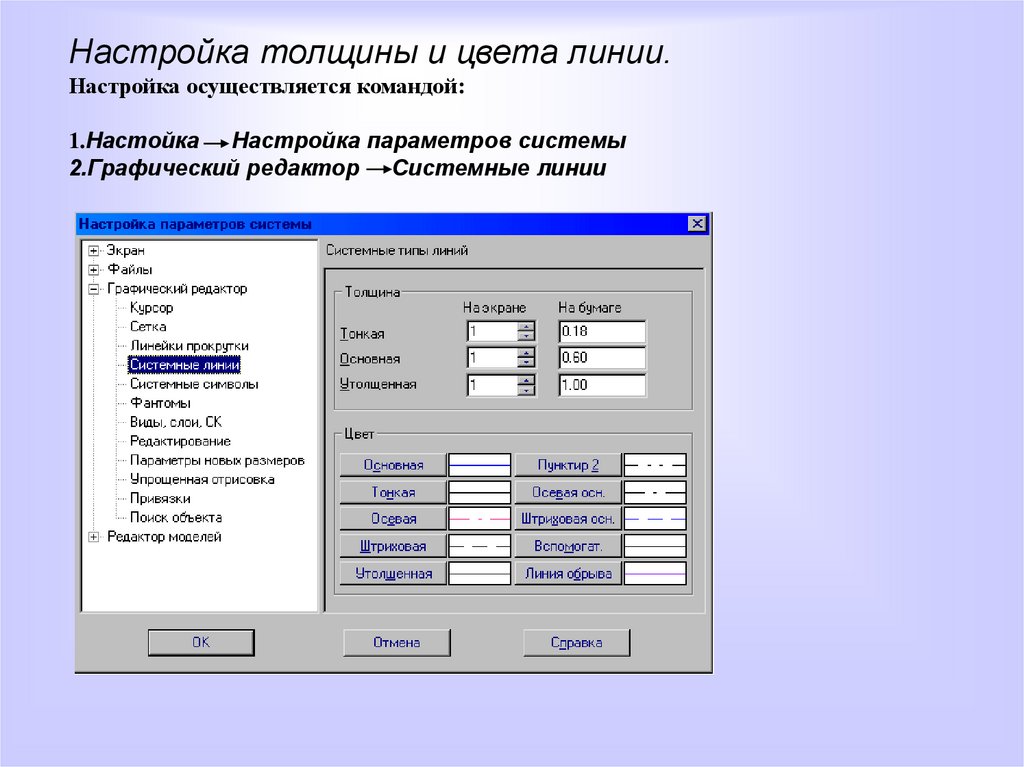Click the Файлы tree label
The image size is (1024, 767).
pyautogui.click(x=129, y=269)
